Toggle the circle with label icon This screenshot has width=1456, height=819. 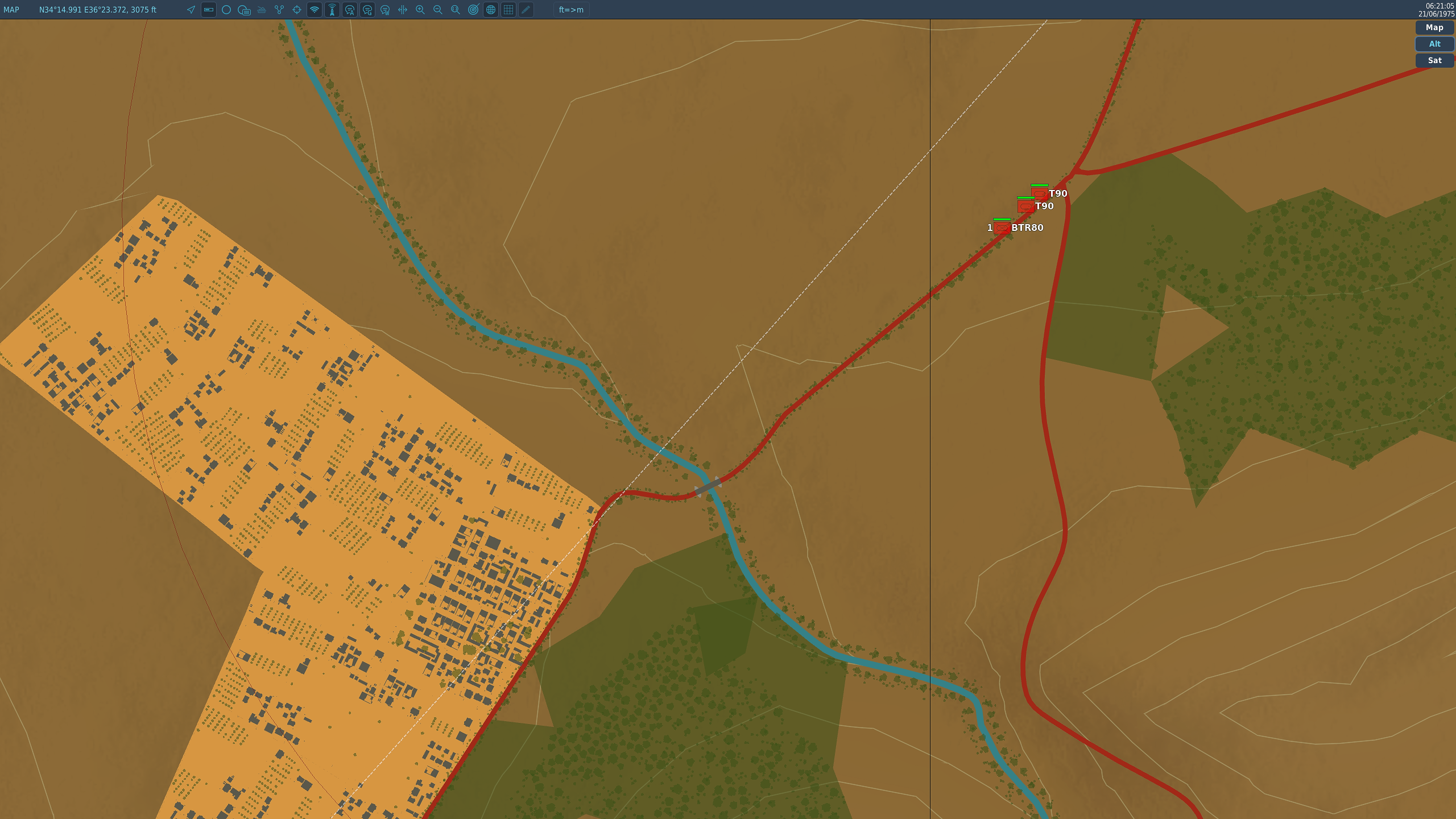pyautogui.click(x=244, y=10)
